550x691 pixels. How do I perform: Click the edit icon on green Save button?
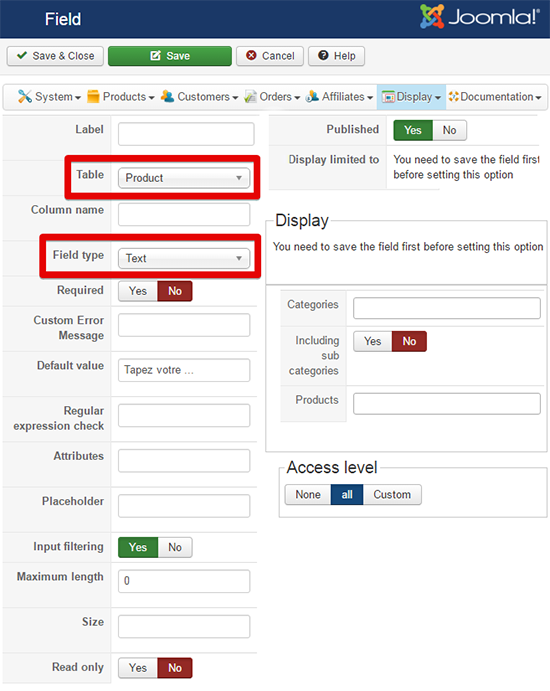tap(156, 56)
